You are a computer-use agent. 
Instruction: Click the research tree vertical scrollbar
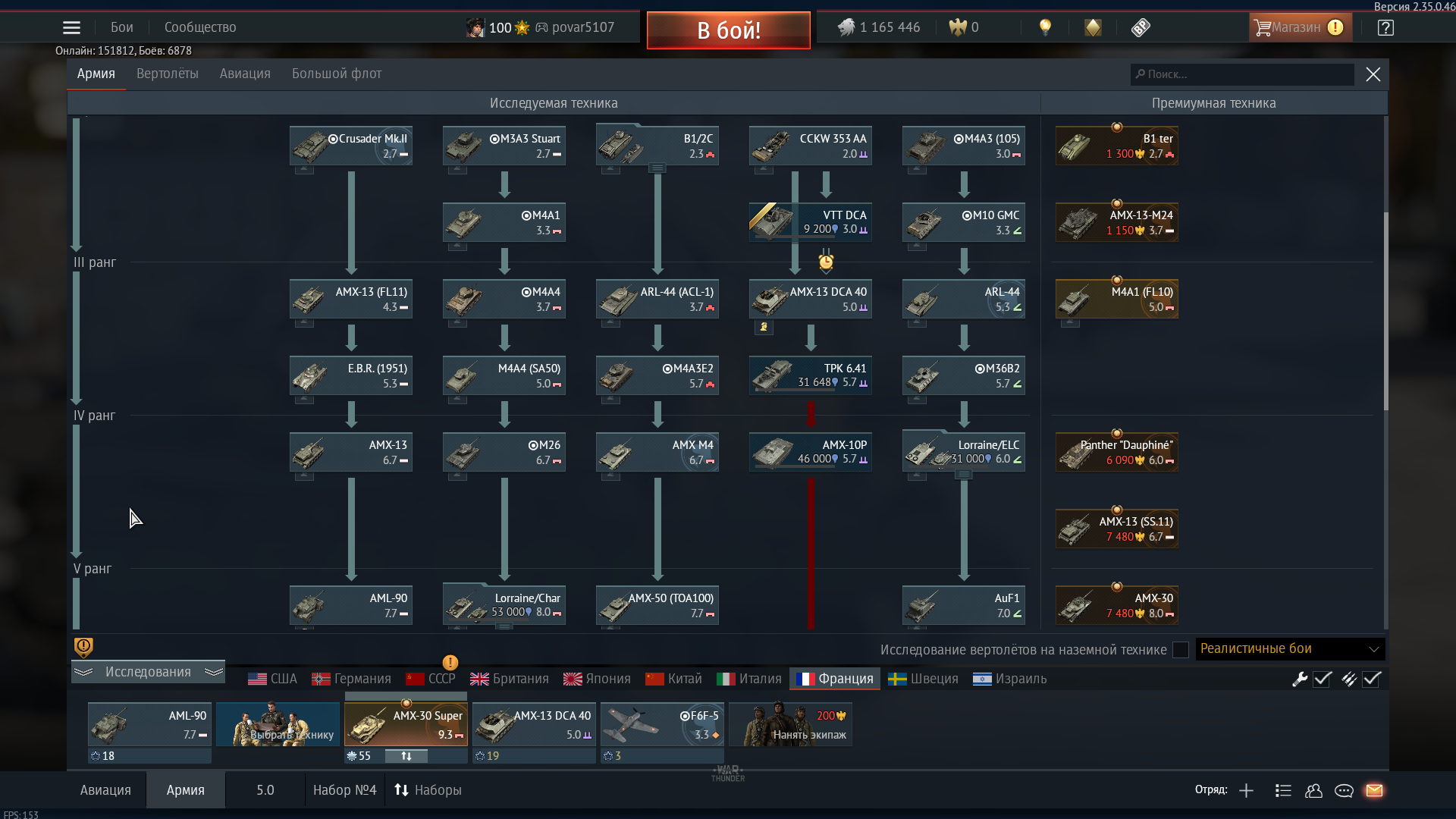(x=1386, y=311)
